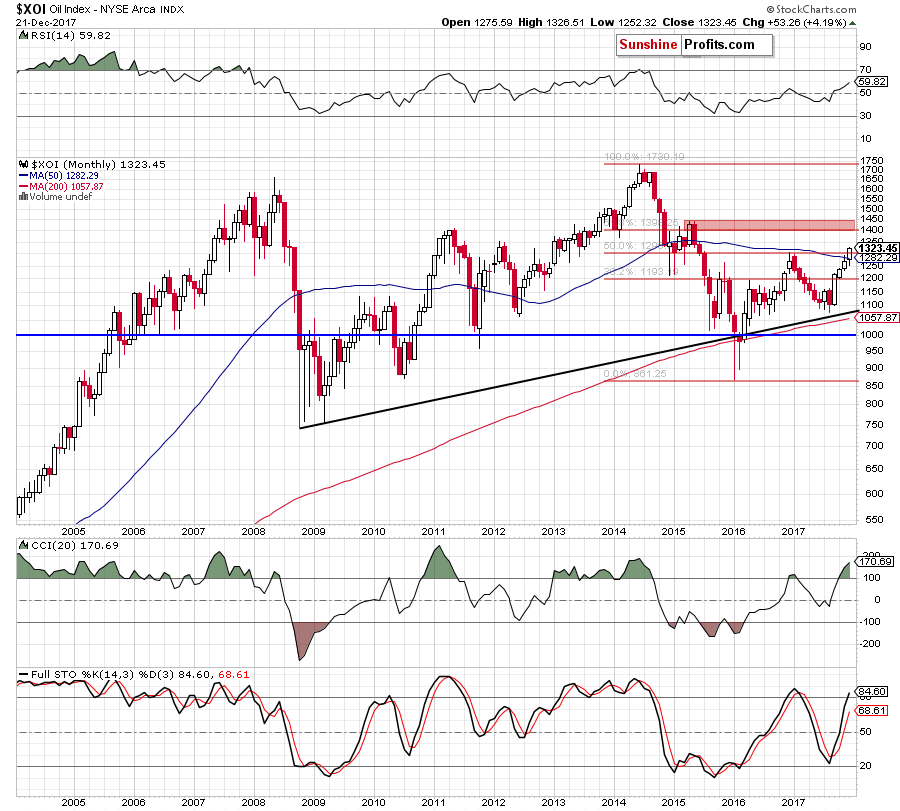This screenshot has height=811, width=900.
Task: Select the Low 1252.32 value
Action: tap(623, 22)
